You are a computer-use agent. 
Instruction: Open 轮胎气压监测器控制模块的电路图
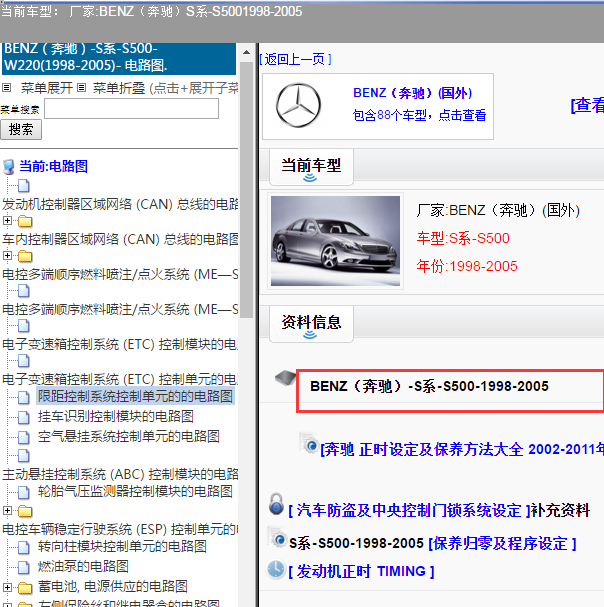coord(135,492)
